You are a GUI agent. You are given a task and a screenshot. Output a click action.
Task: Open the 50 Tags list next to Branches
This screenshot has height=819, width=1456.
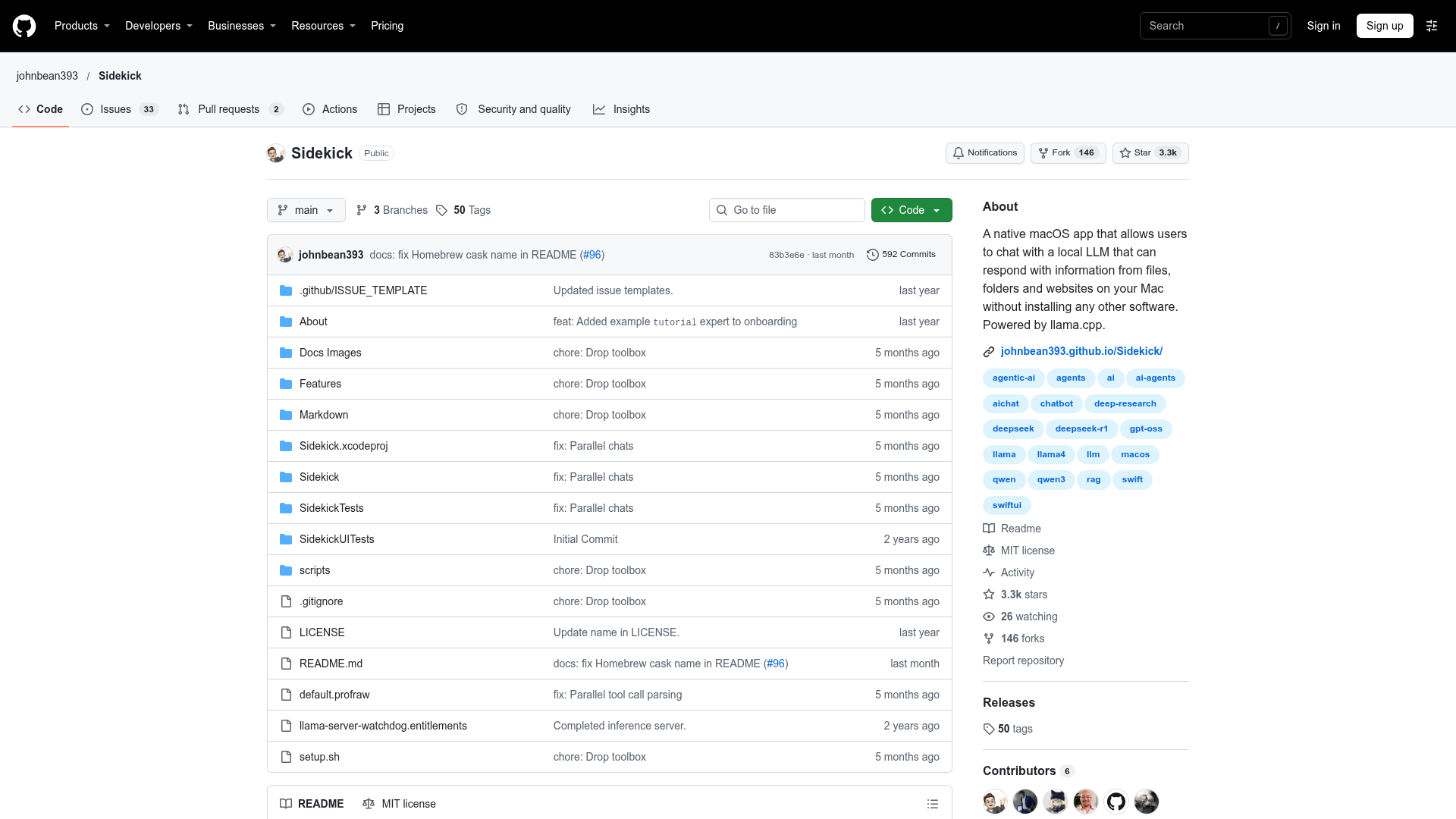point(463,210)
